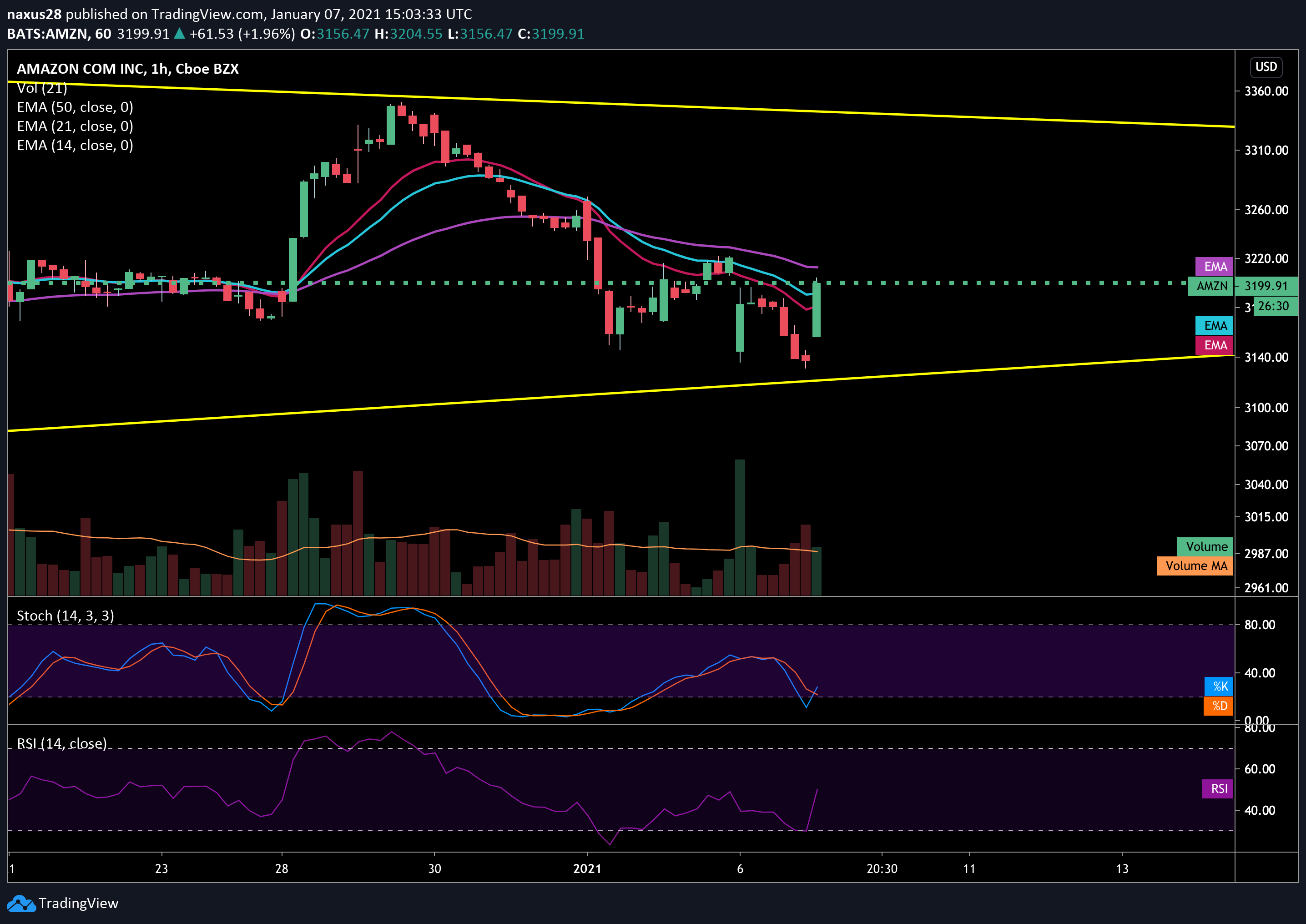Click the TradingView brand name text
The height and width of the screenshot is (924, 1306).
[79, 903]
